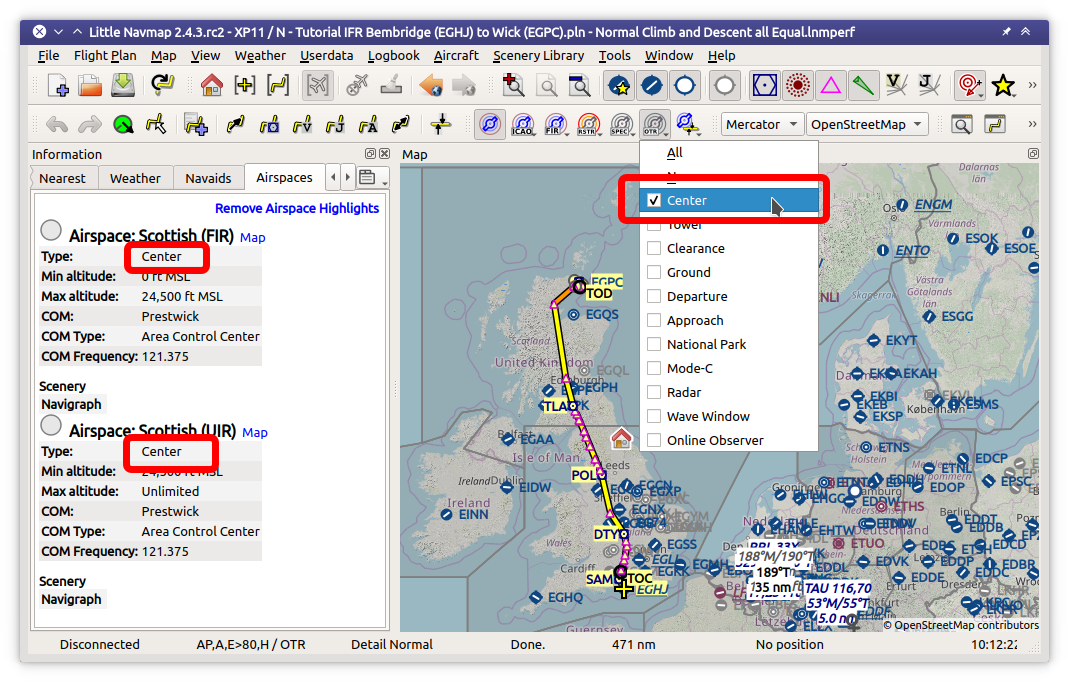Viewport: 1068px width, 682px height.
Task: Reload scenery library with the yellow arrow icon
Action: (162, 85)
